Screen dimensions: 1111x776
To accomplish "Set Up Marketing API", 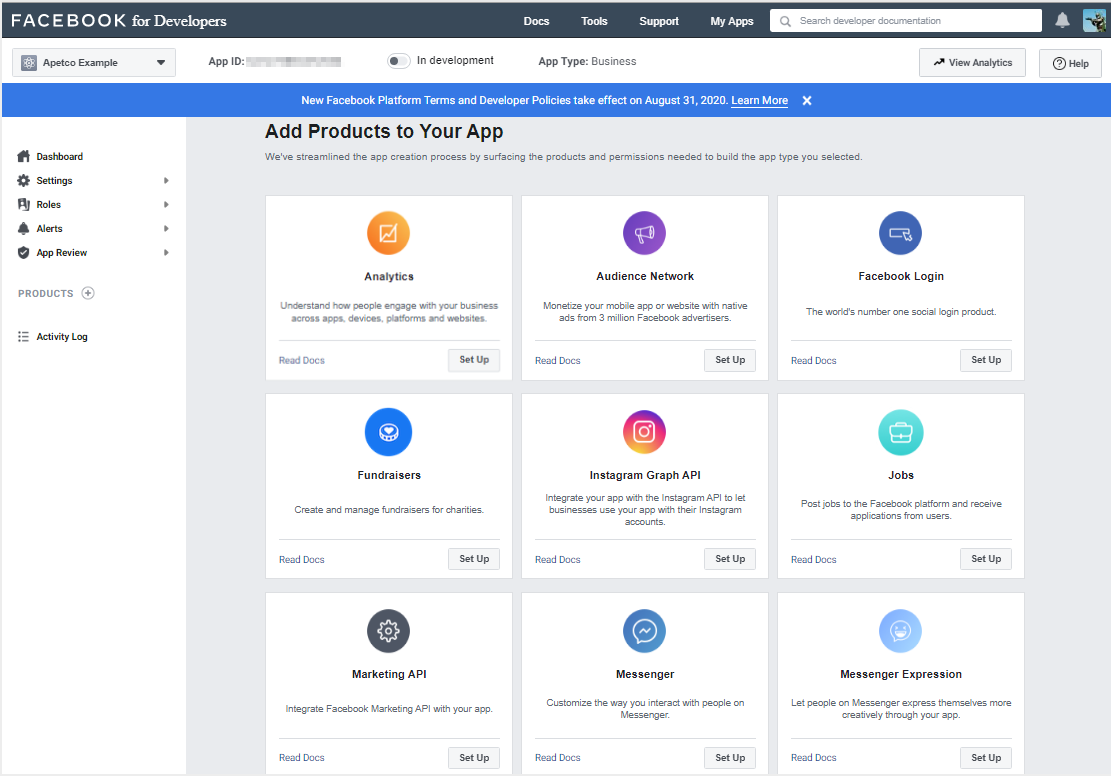I will click(x=473, y=758).
